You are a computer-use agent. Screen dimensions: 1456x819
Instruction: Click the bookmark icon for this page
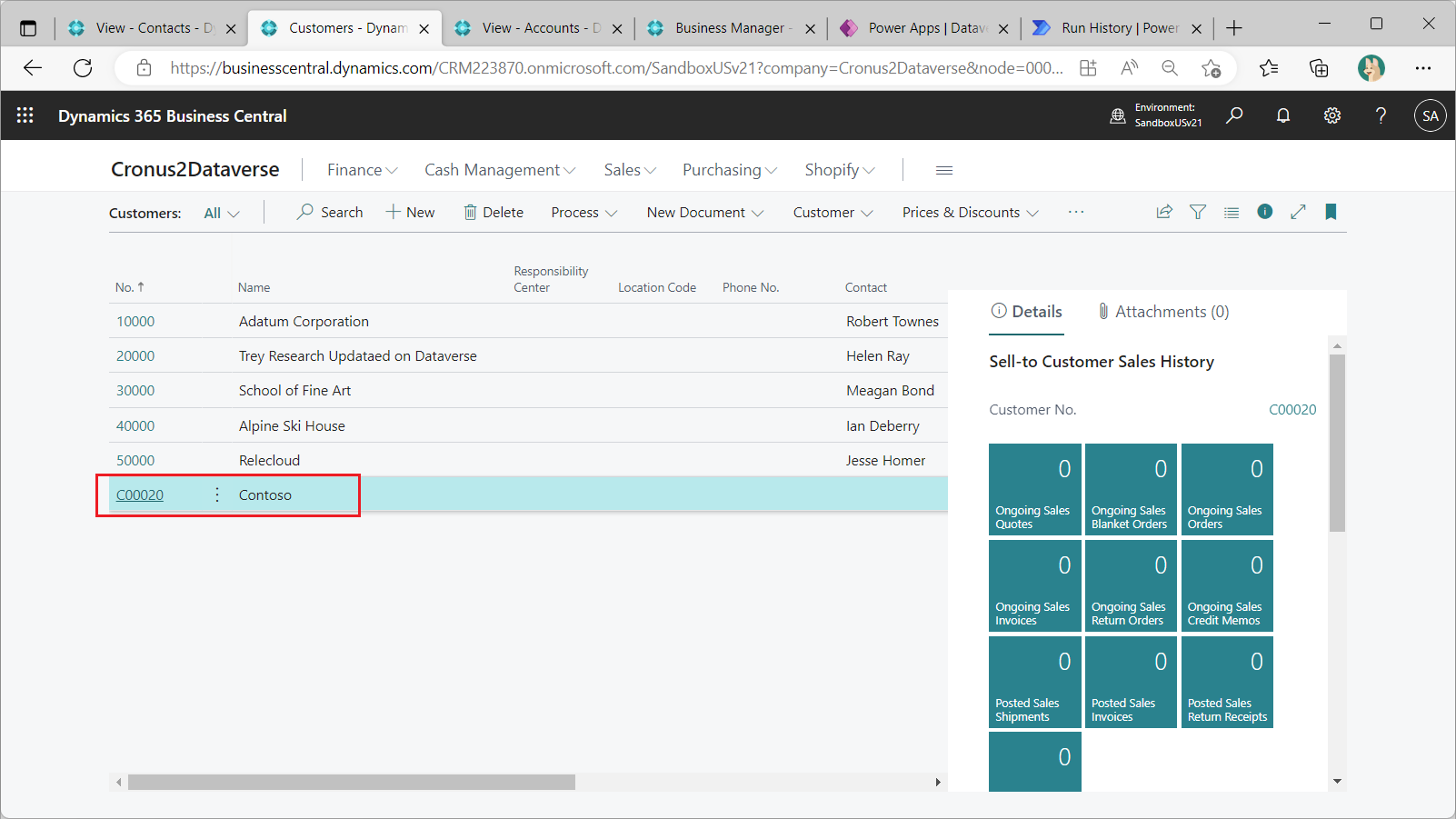(x=1331, y=212)
